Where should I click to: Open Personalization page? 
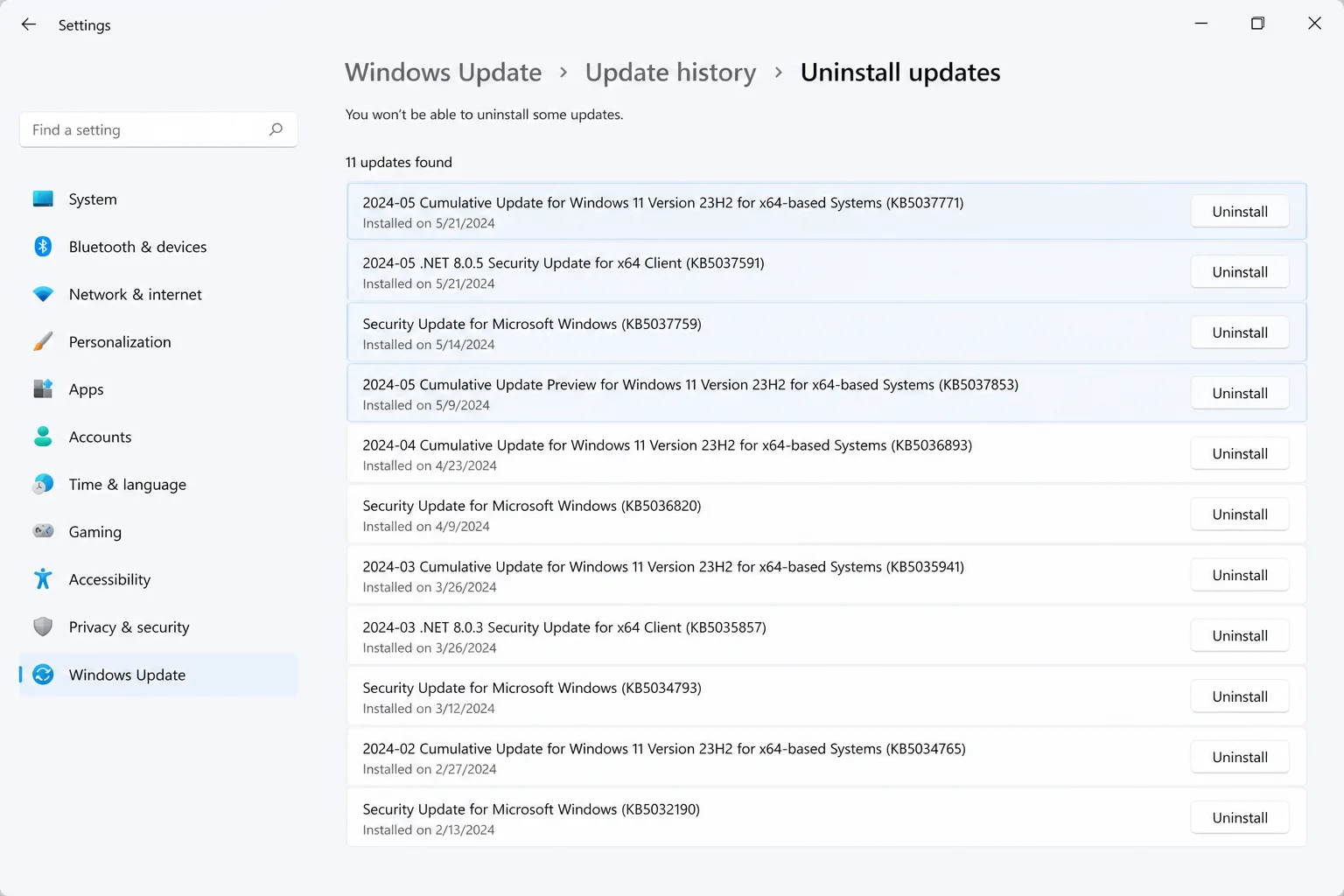point(158,342)
